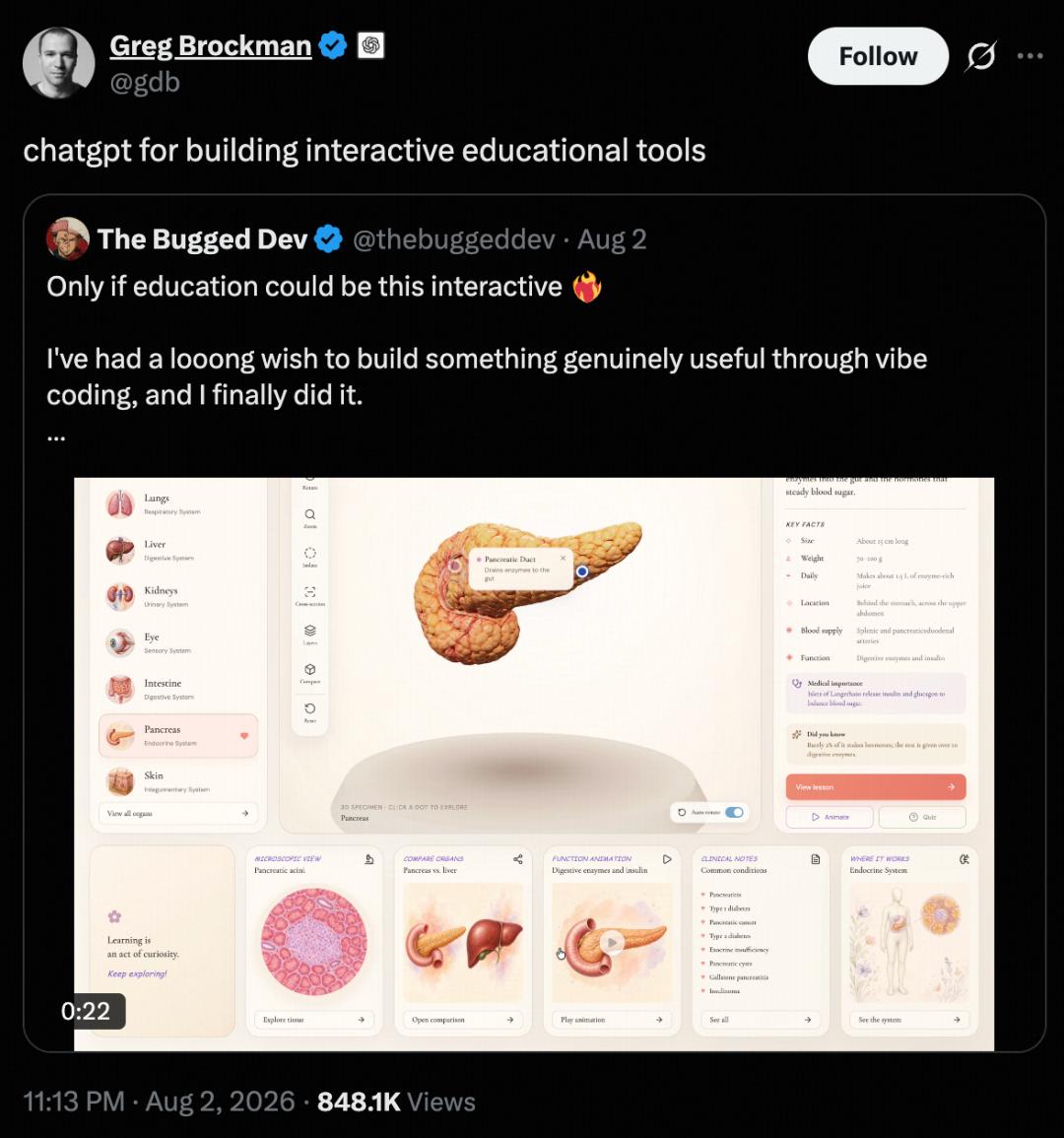This screenshot has width=1064, height=1138.
Task: Open the three-dots more options menu
Action: pyautogui.click(x=1030, y=56)
